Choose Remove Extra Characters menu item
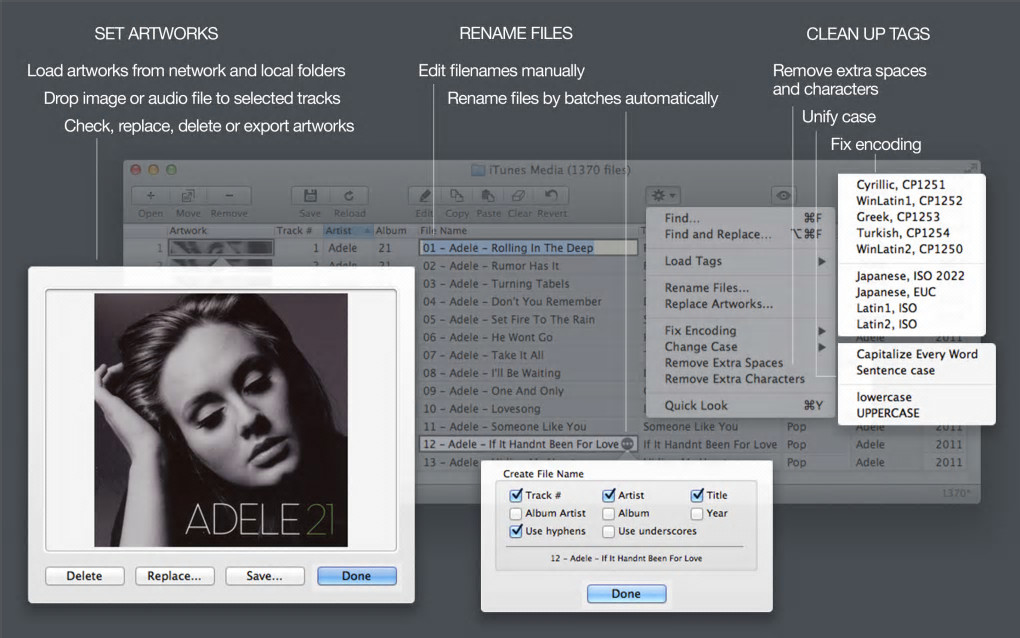 pos(740,379)
